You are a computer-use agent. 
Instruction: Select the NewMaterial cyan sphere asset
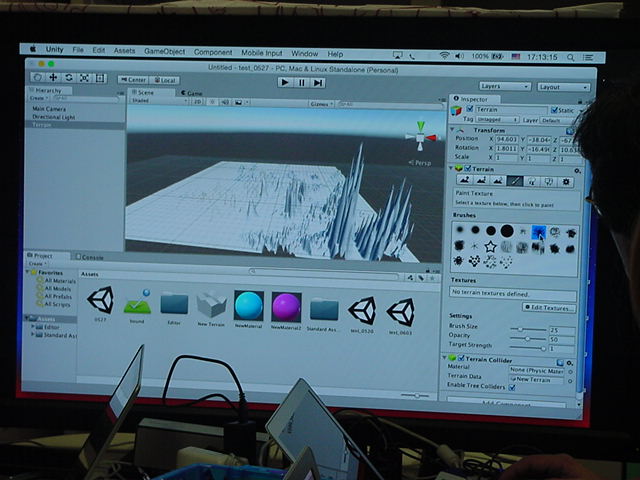pos(249,306)
